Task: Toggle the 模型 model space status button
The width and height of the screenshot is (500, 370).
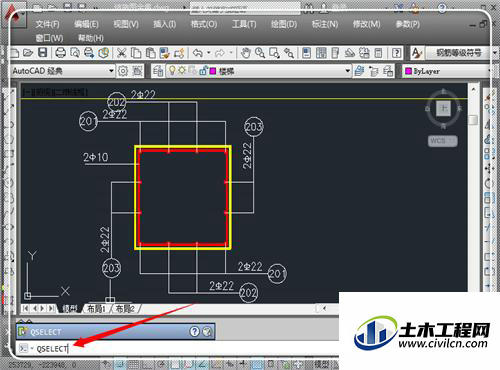Action: click(x=322, y=364)
